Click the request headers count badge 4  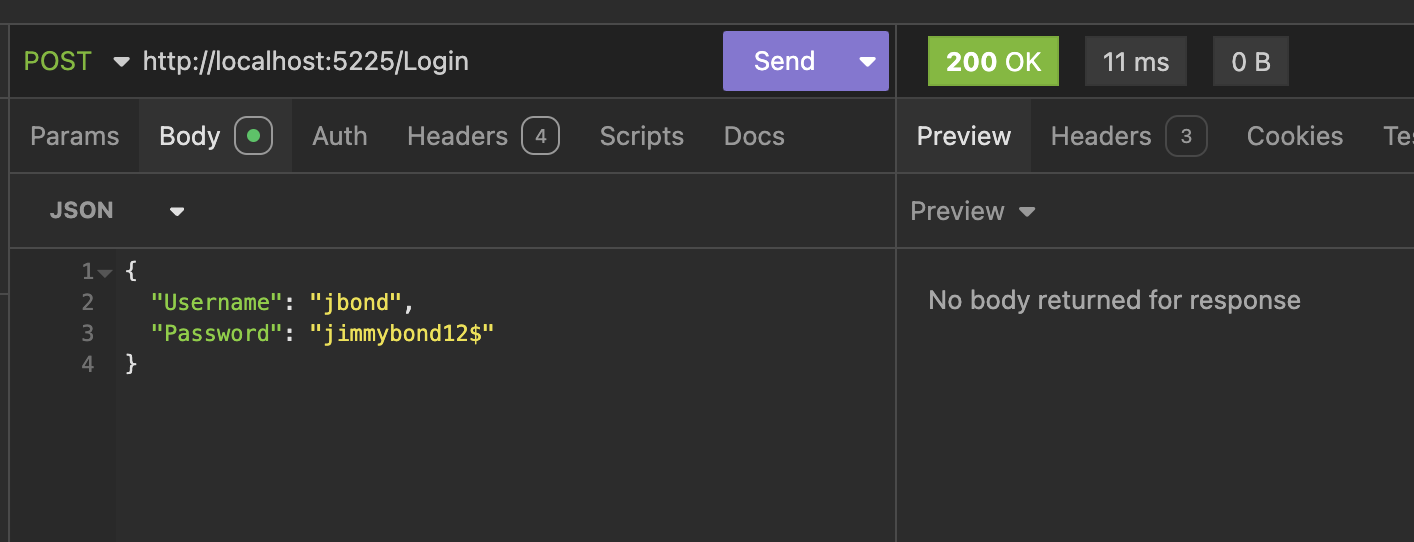click(x=540, y=136)
